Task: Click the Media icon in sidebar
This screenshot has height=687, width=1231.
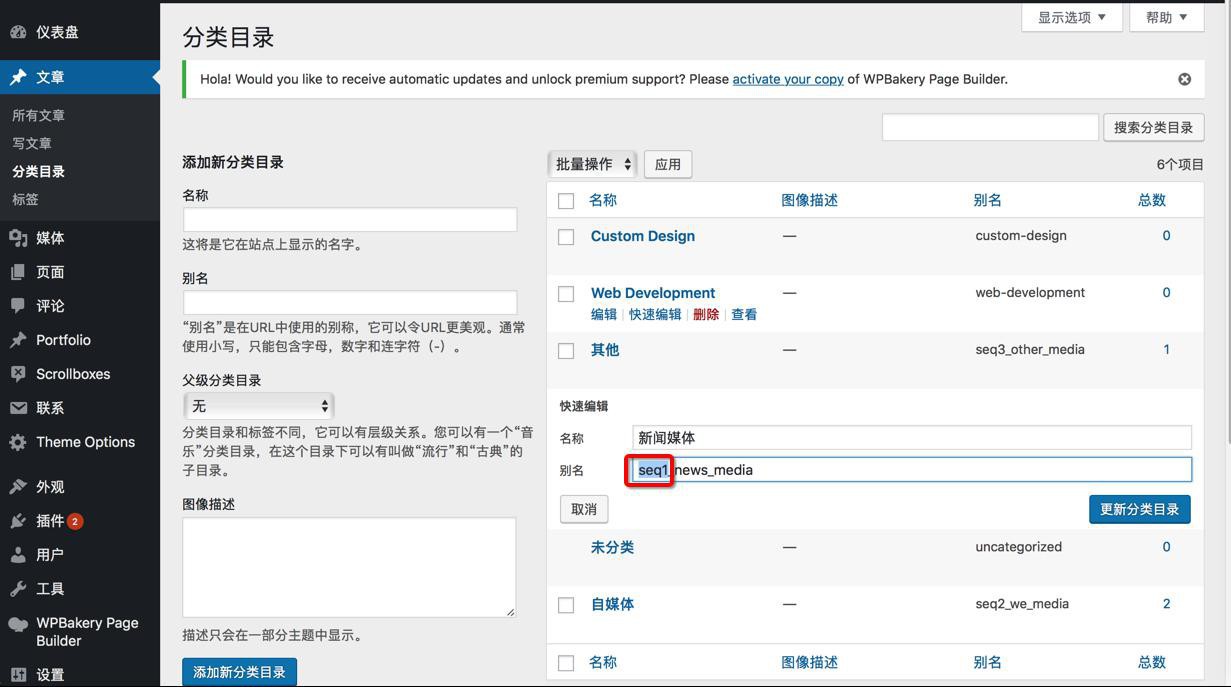Action: click(x=18, y=238)
